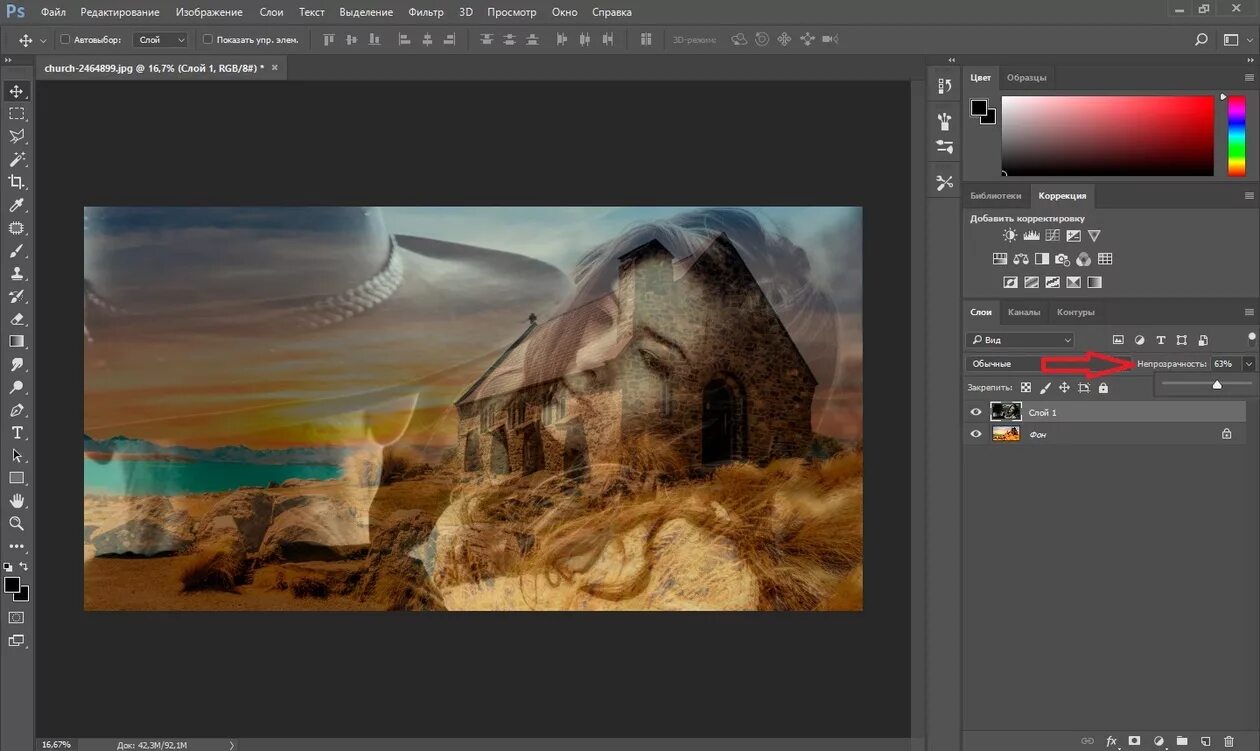Hide the Слой 1 layer
Screen dimensions: 1260x751
[976, 412]
